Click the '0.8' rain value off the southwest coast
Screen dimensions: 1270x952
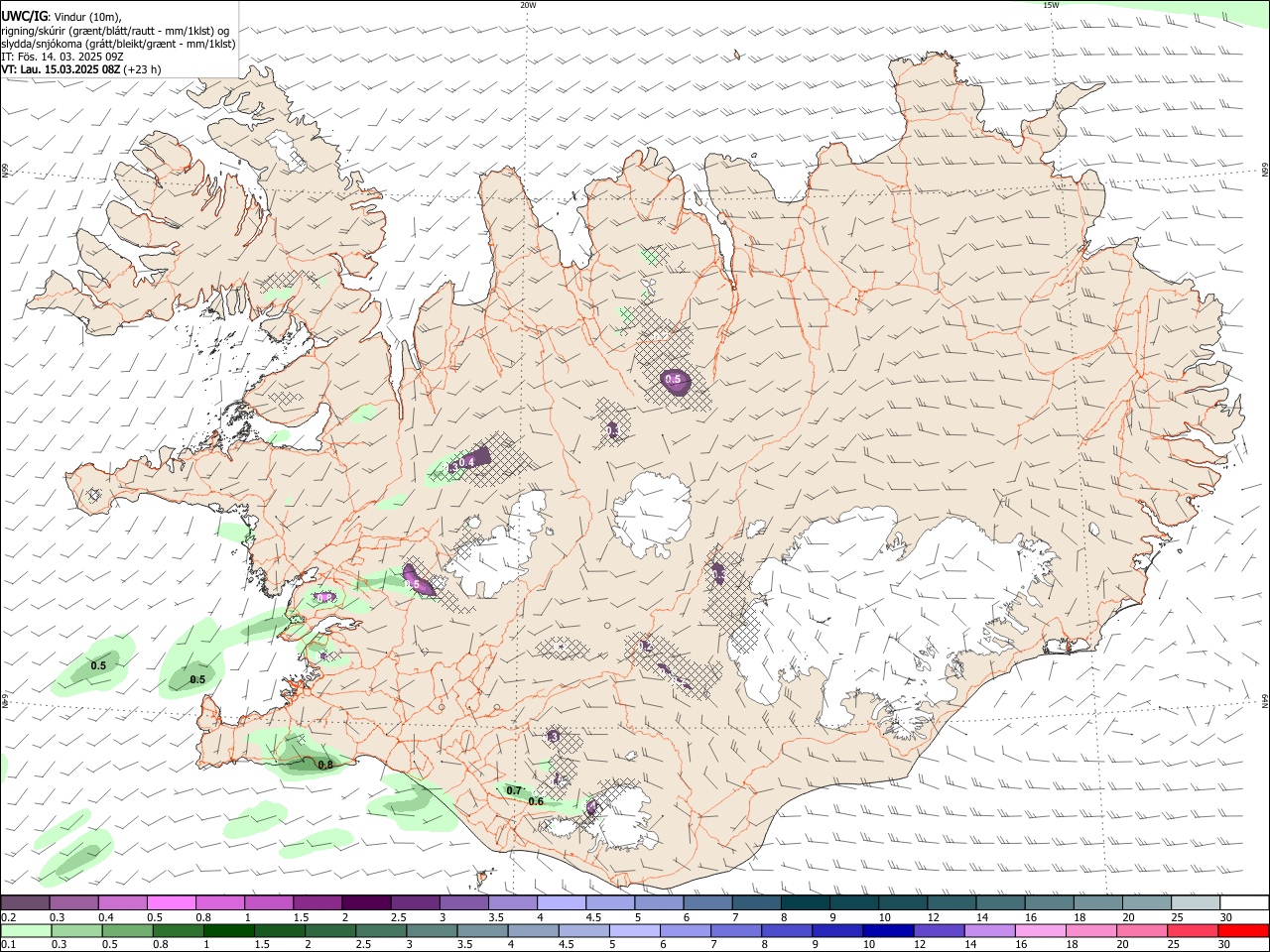pyautogui.click(x=324, y=765)
